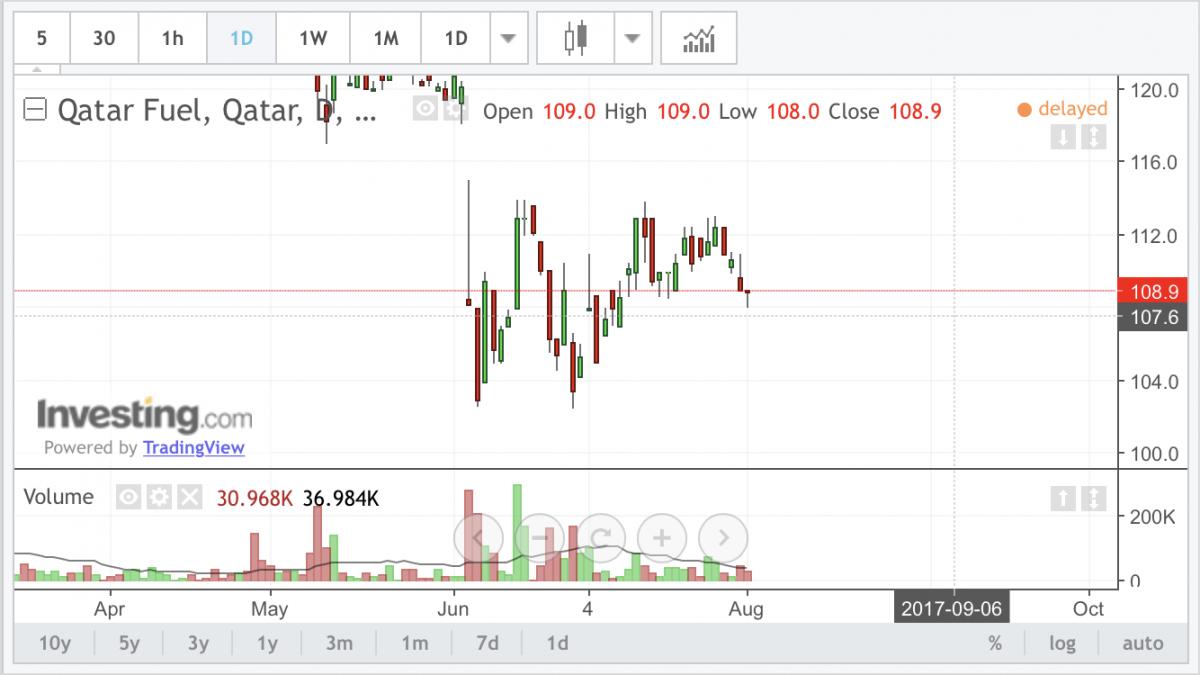Click the 108.9 price label

point(1154,291)
